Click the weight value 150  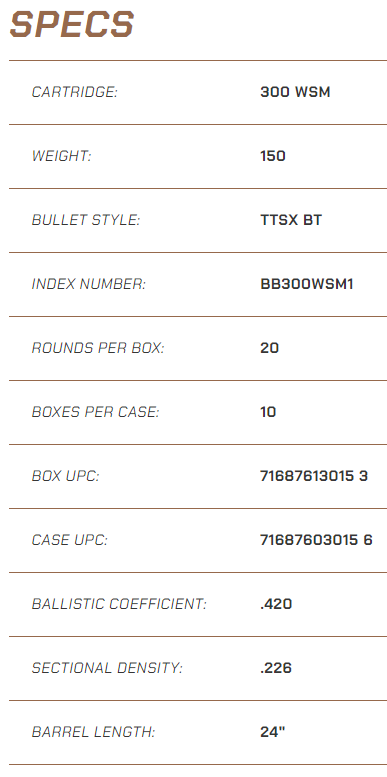tap(273, 156)
